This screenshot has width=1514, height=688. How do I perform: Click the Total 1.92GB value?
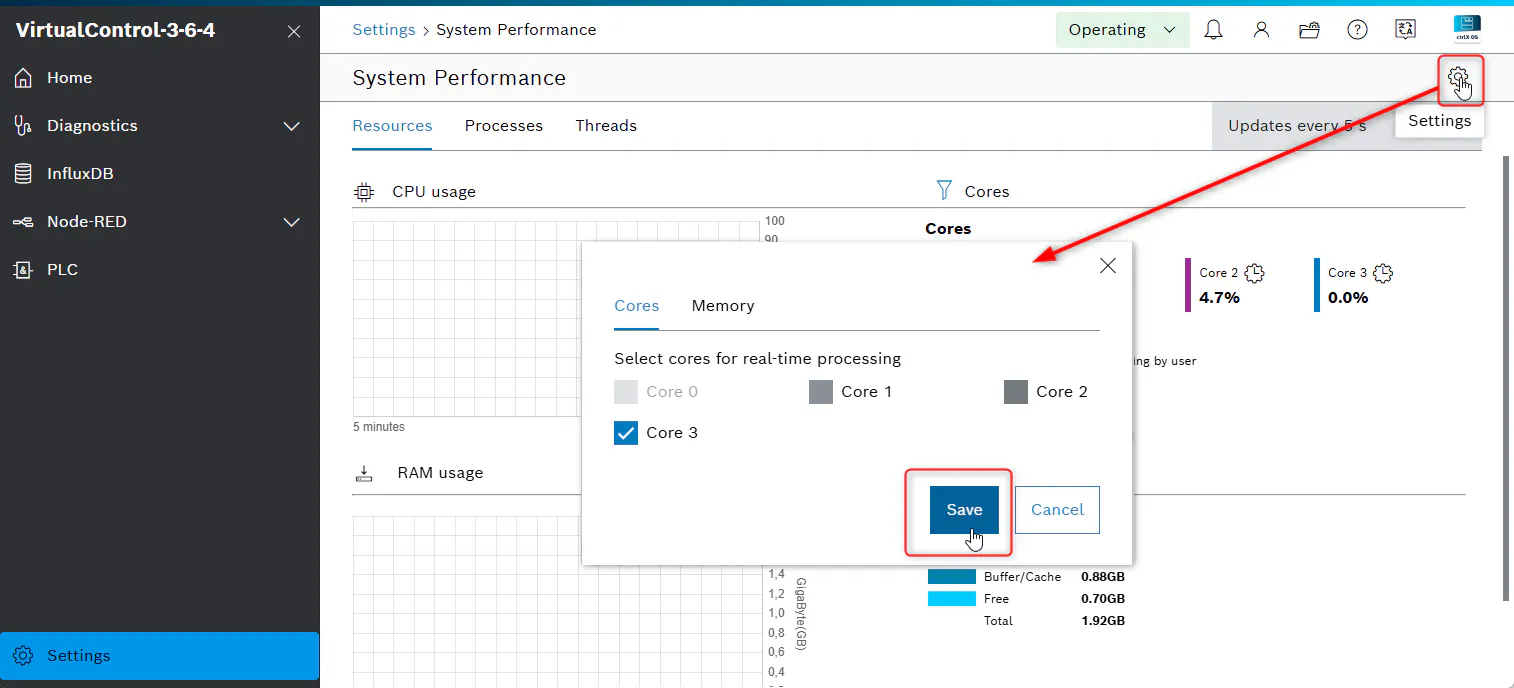pos(1103,621)
